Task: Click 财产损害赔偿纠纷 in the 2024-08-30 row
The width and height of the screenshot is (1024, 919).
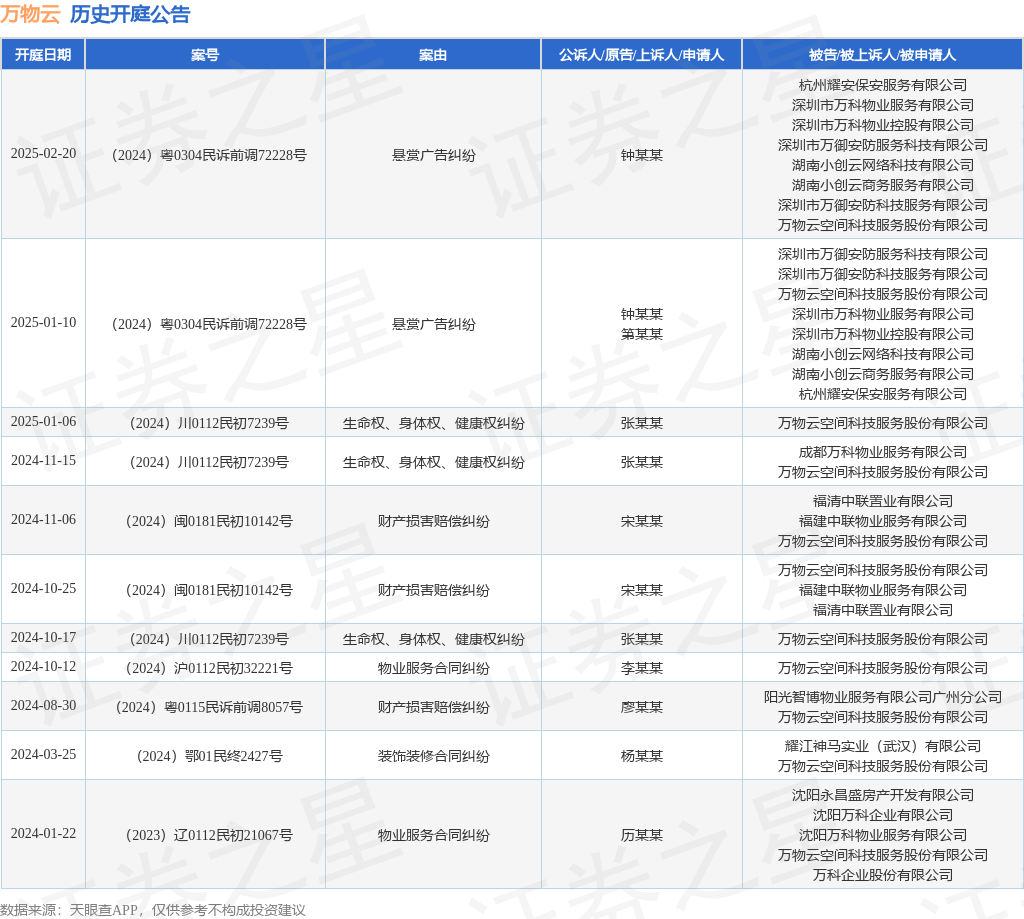Action: (434, 707)
